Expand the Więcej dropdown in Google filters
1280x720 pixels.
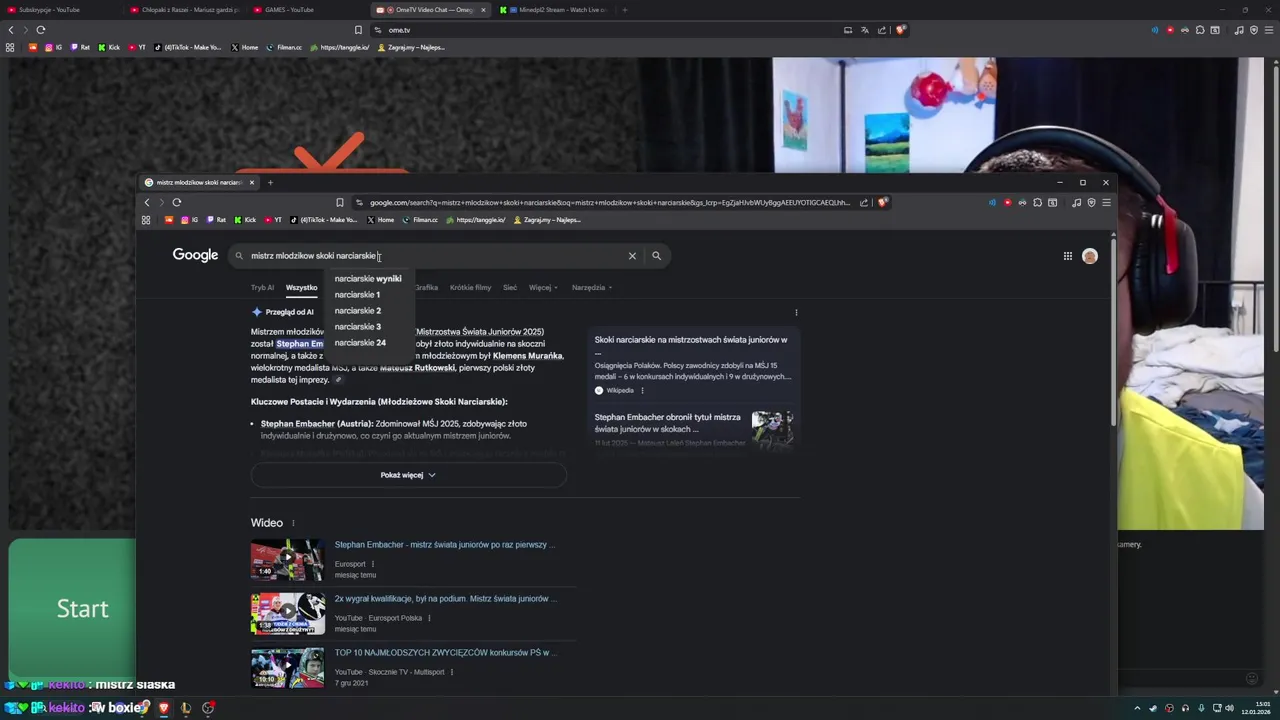point(541,288)
